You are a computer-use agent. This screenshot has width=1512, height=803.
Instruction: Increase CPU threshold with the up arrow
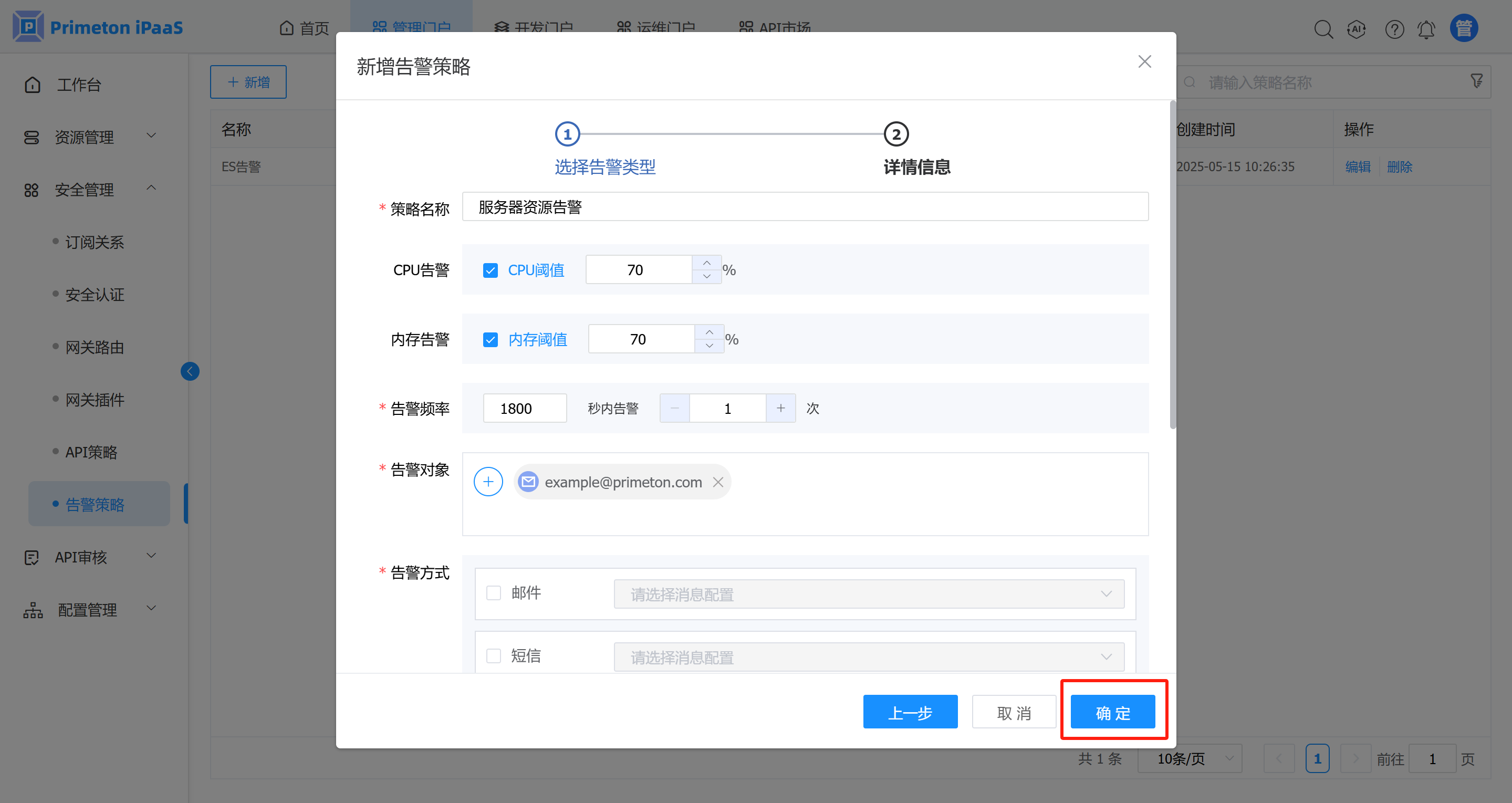pos(707,263)
